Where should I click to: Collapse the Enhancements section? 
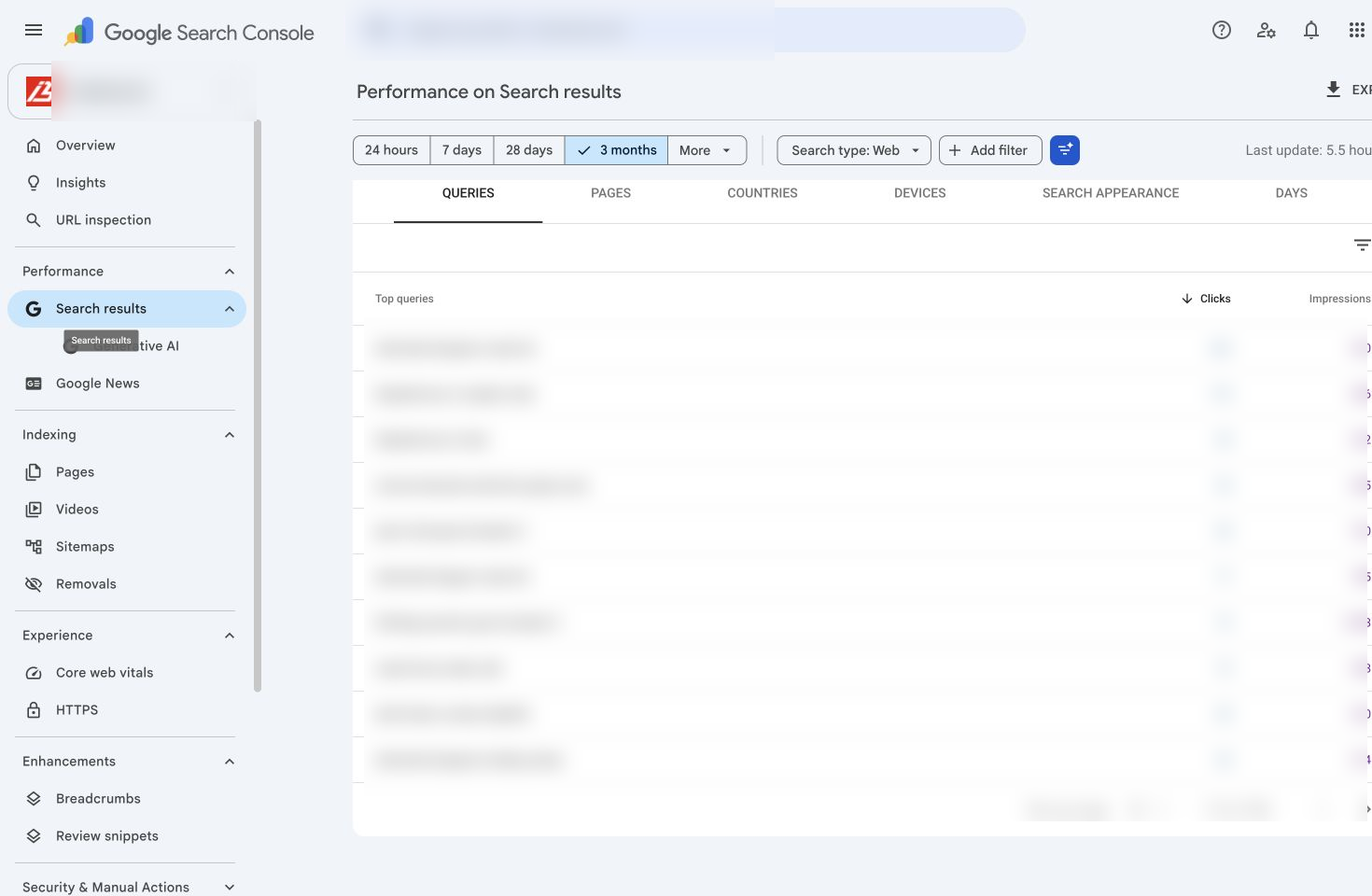click(x=230, y=762)
